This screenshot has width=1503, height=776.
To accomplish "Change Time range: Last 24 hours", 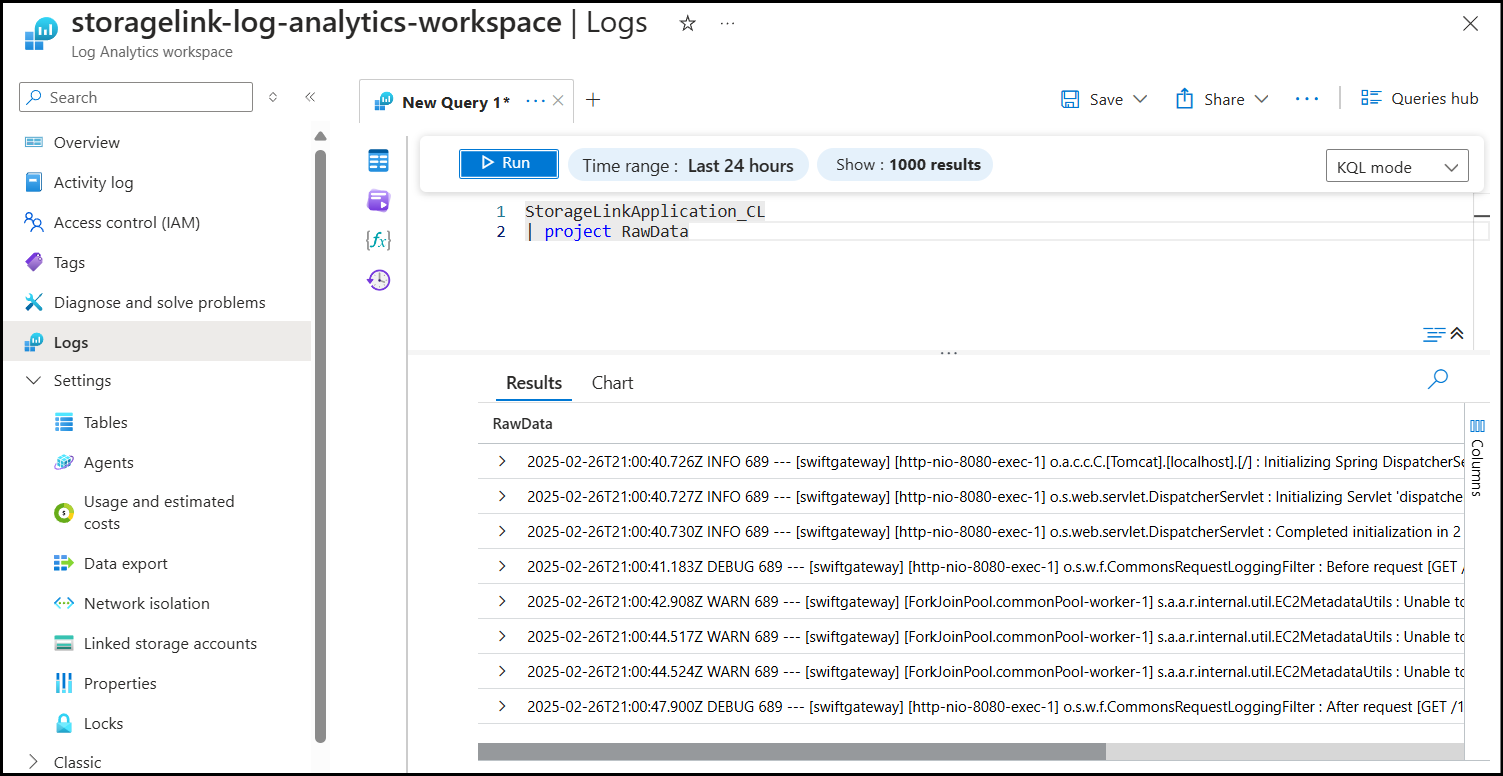I will pyautogui.click(x=688, y=165).
